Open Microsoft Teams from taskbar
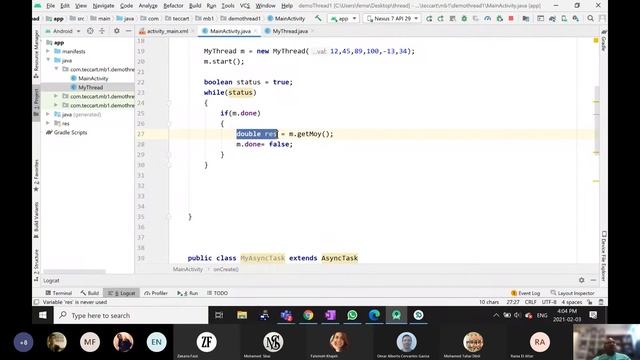Viewport: 640px width, 360px height. pyautogui.click(x=286, y=315)
